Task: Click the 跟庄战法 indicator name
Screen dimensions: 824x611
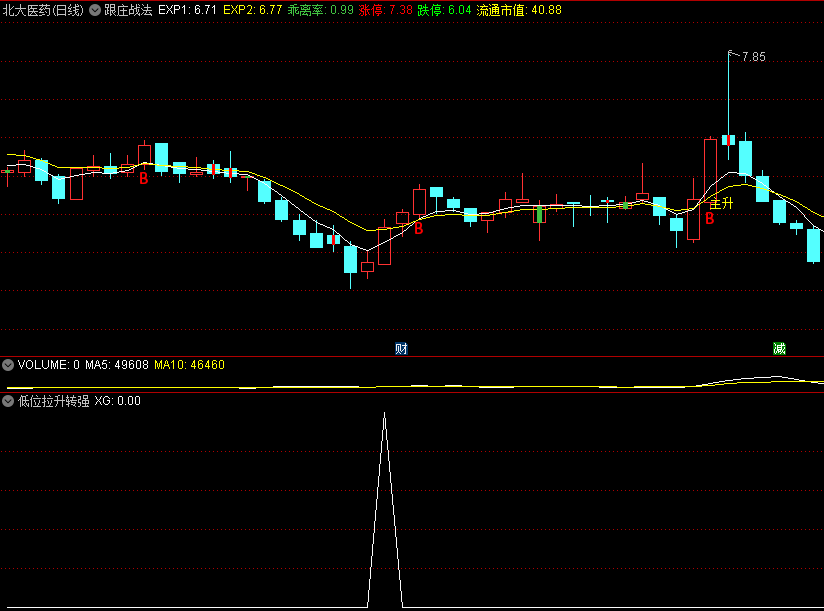Action: tap(128, 10)
